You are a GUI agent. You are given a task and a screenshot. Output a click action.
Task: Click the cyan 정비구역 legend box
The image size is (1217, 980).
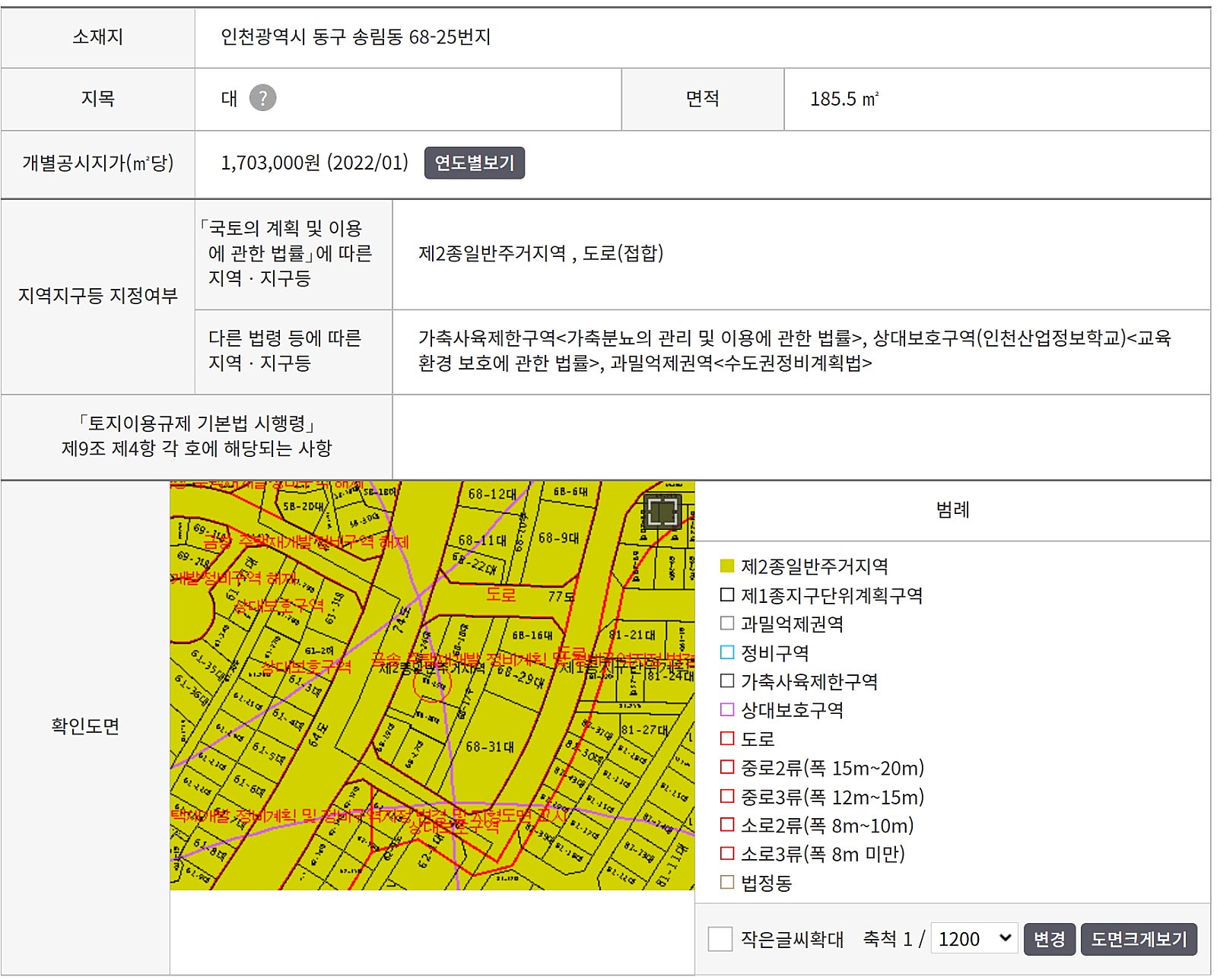(x=727, y=652)
